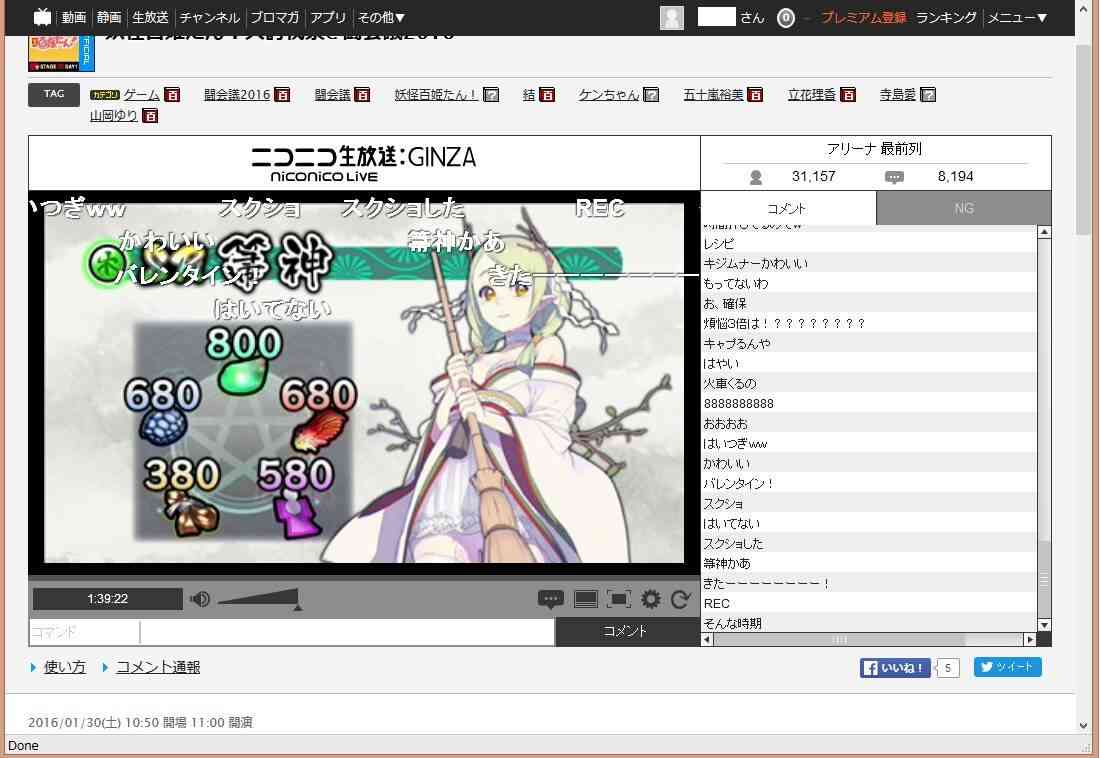Click the niconico TV logo icon

43,16
